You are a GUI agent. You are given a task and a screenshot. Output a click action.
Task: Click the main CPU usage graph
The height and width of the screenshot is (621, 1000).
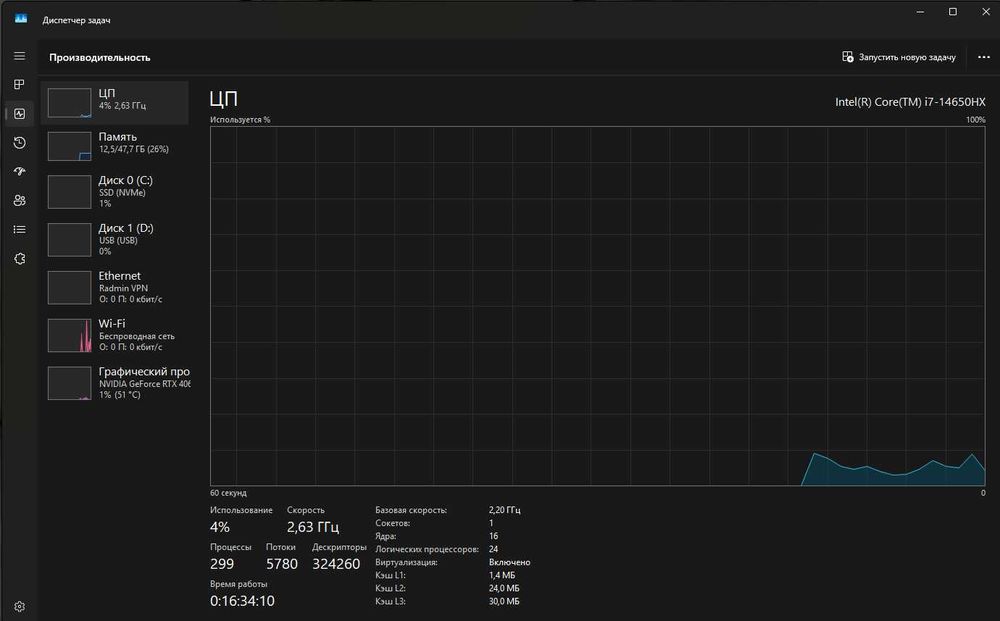[x=598, y=306]
